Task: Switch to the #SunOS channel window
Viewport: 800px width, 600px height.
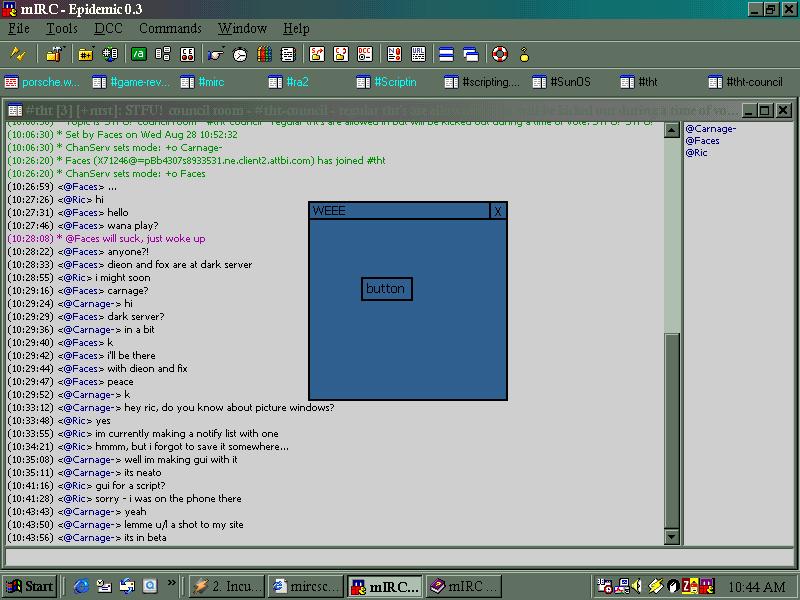Action: 560,82
